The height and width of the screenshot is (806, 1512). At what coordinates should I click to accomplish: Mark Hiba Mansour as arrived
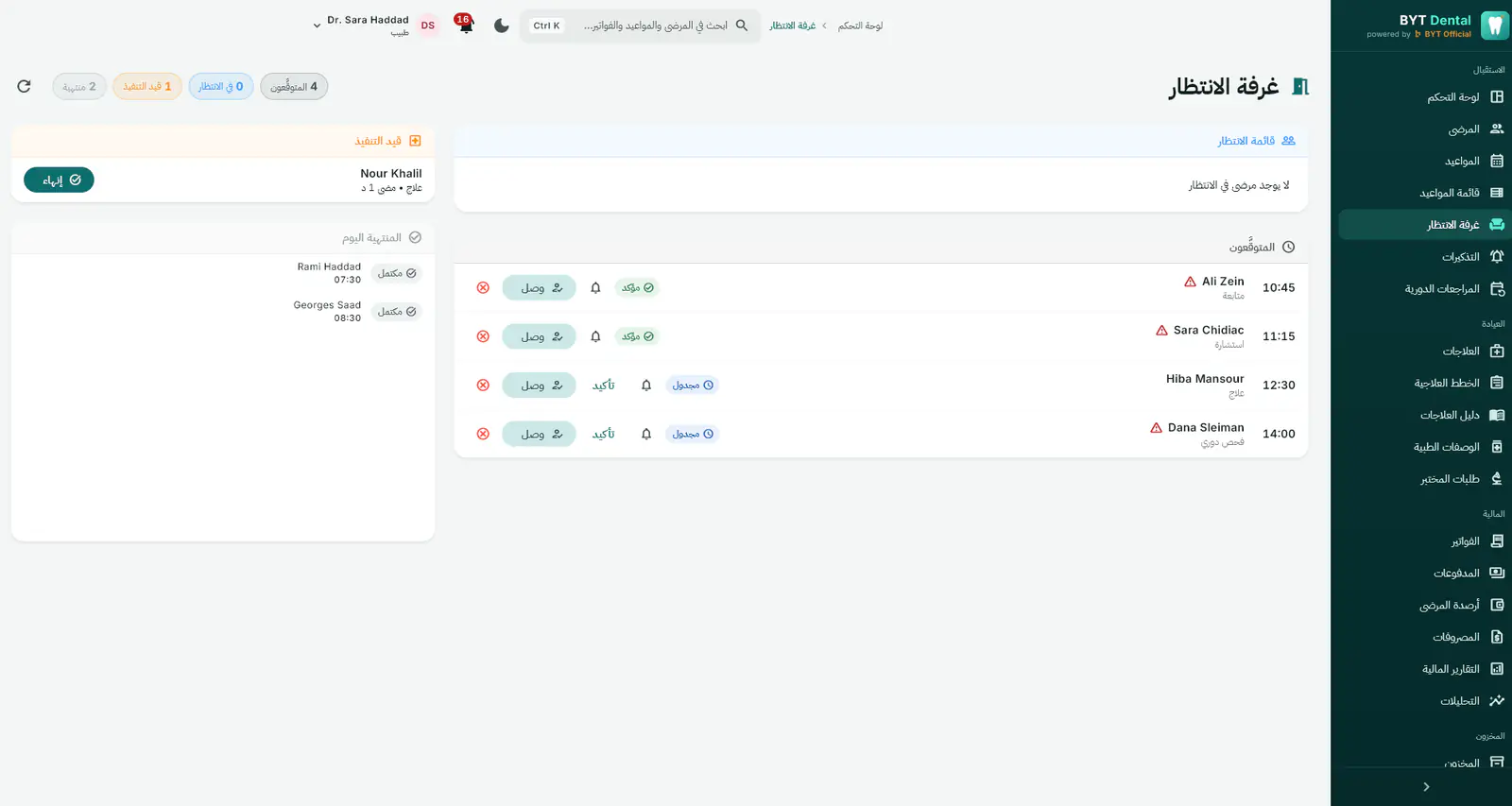539,385
